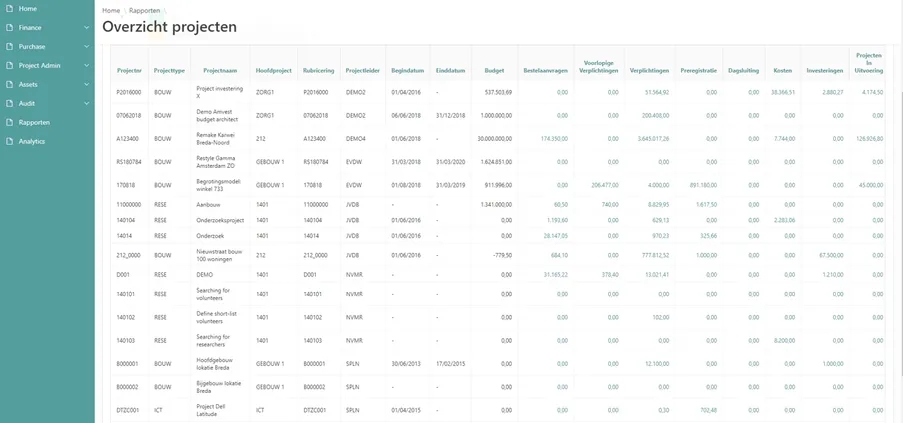Click the Project Admin document icon
This screenshot has width=903, height=423.
click(x=9, y=66)
